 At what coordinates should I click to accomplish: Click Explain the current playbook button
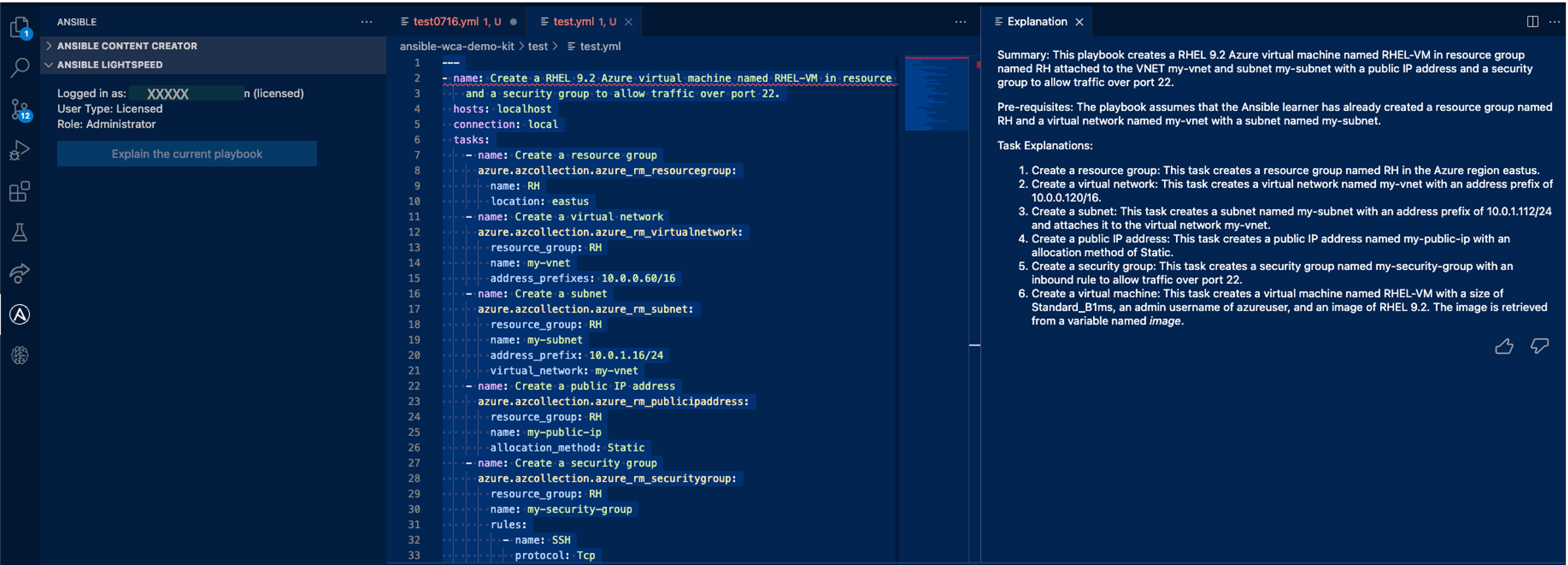[187, 154]
